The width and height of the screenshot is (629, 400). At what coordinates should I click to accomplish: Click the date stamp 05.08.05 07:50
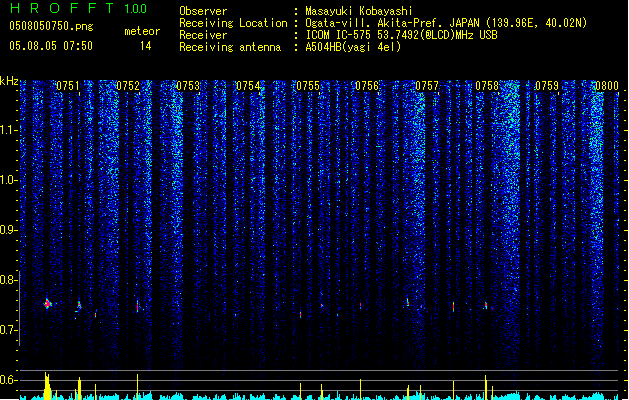(x=51, y=46)
